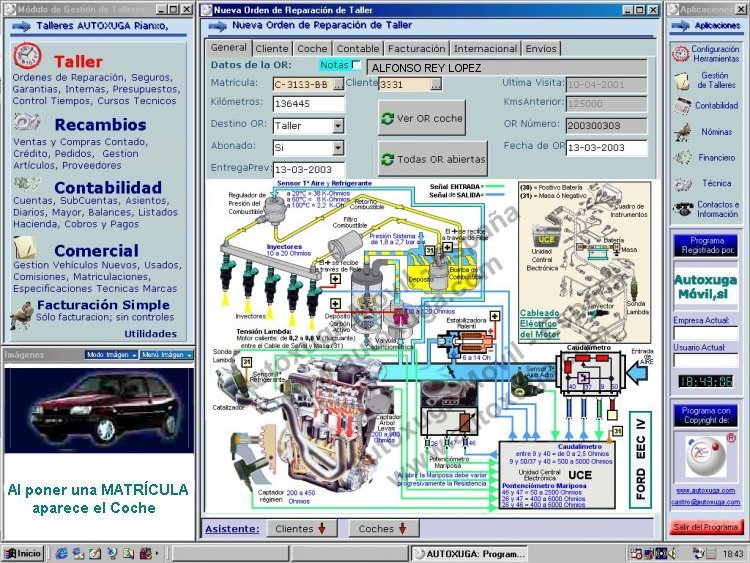Switch to the Cliente tab

(x=272, y=48)
